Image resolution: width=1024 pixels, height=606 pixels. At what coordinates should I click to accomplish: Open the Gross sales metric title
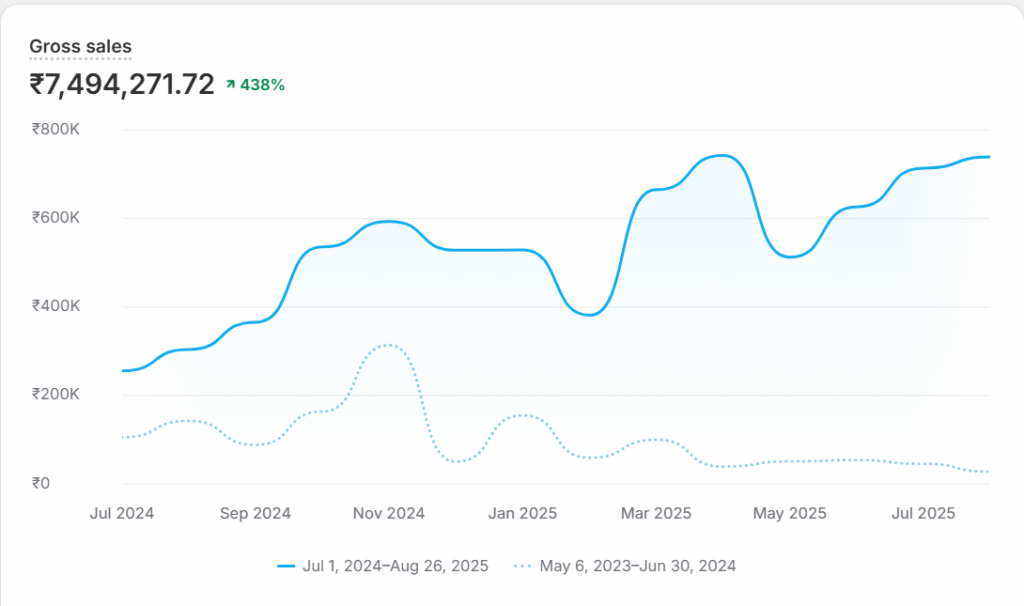(x=80, y=46)
